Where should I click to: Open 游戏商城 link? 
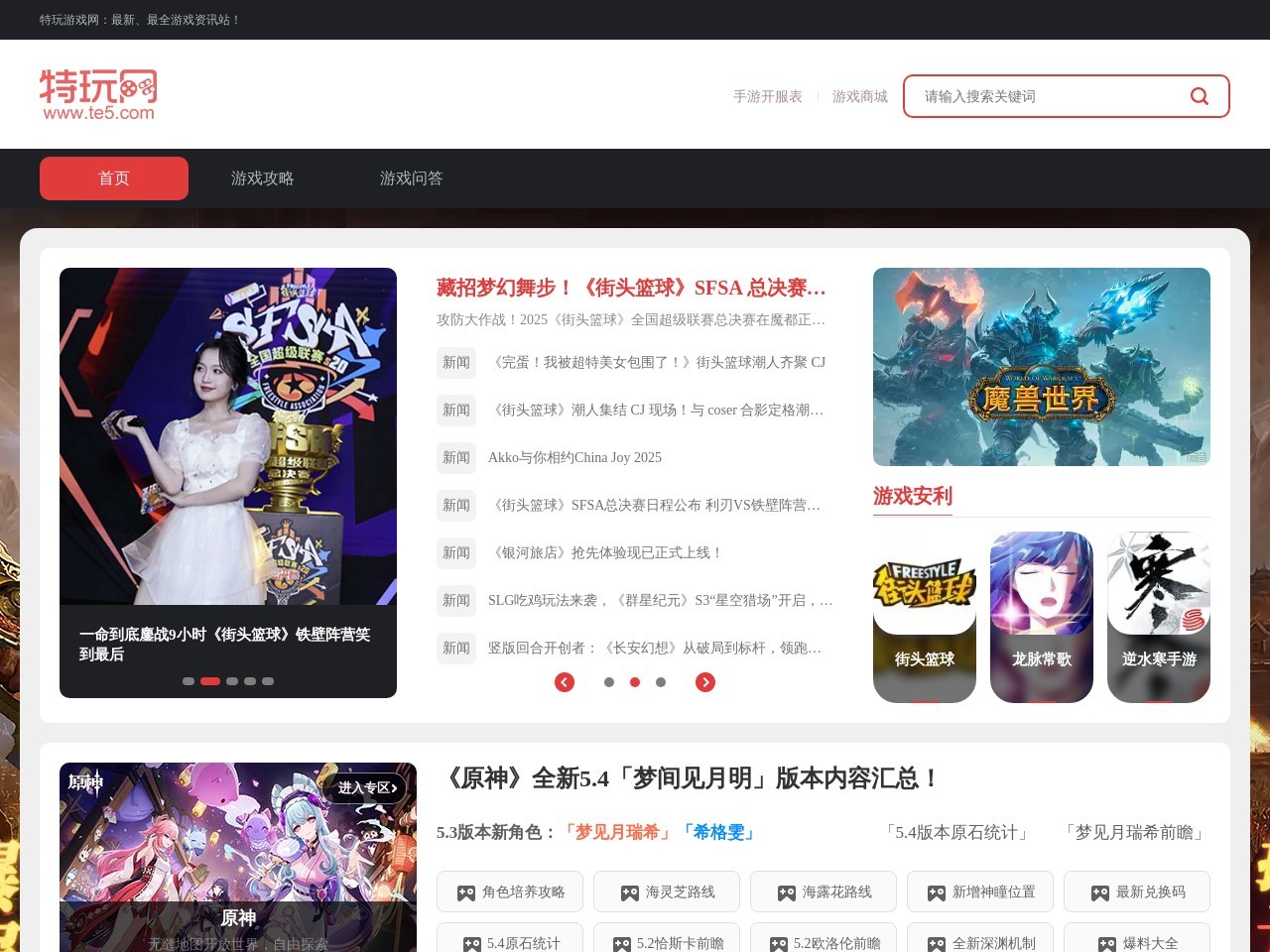click(x=860, y=96)
